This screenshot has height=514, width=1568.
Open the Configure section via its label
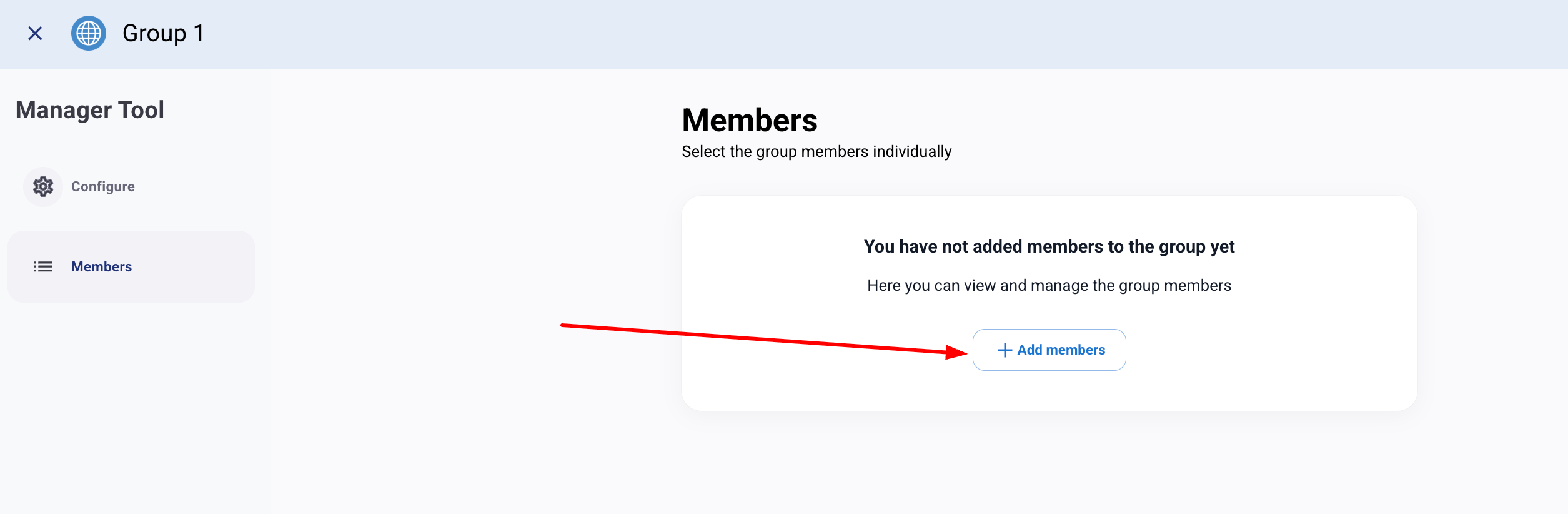(x=103, y=186)
